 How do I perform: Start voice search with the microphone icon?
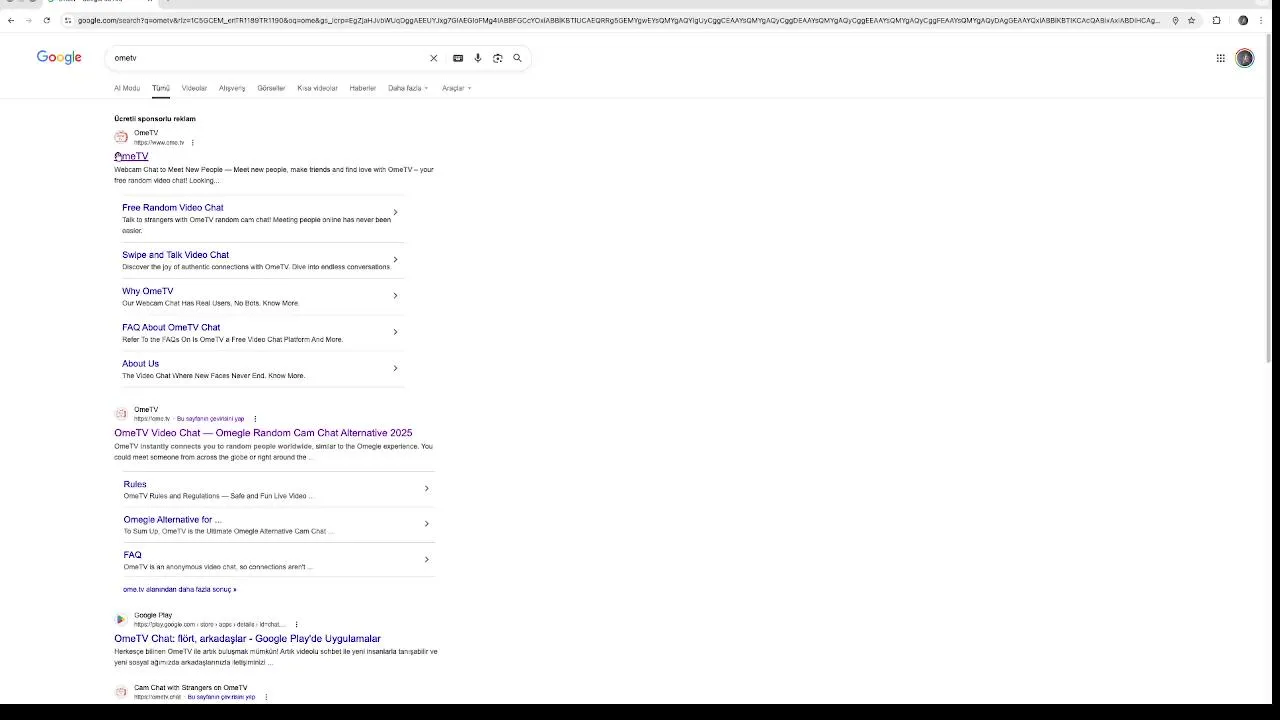(x=478, y=58)
